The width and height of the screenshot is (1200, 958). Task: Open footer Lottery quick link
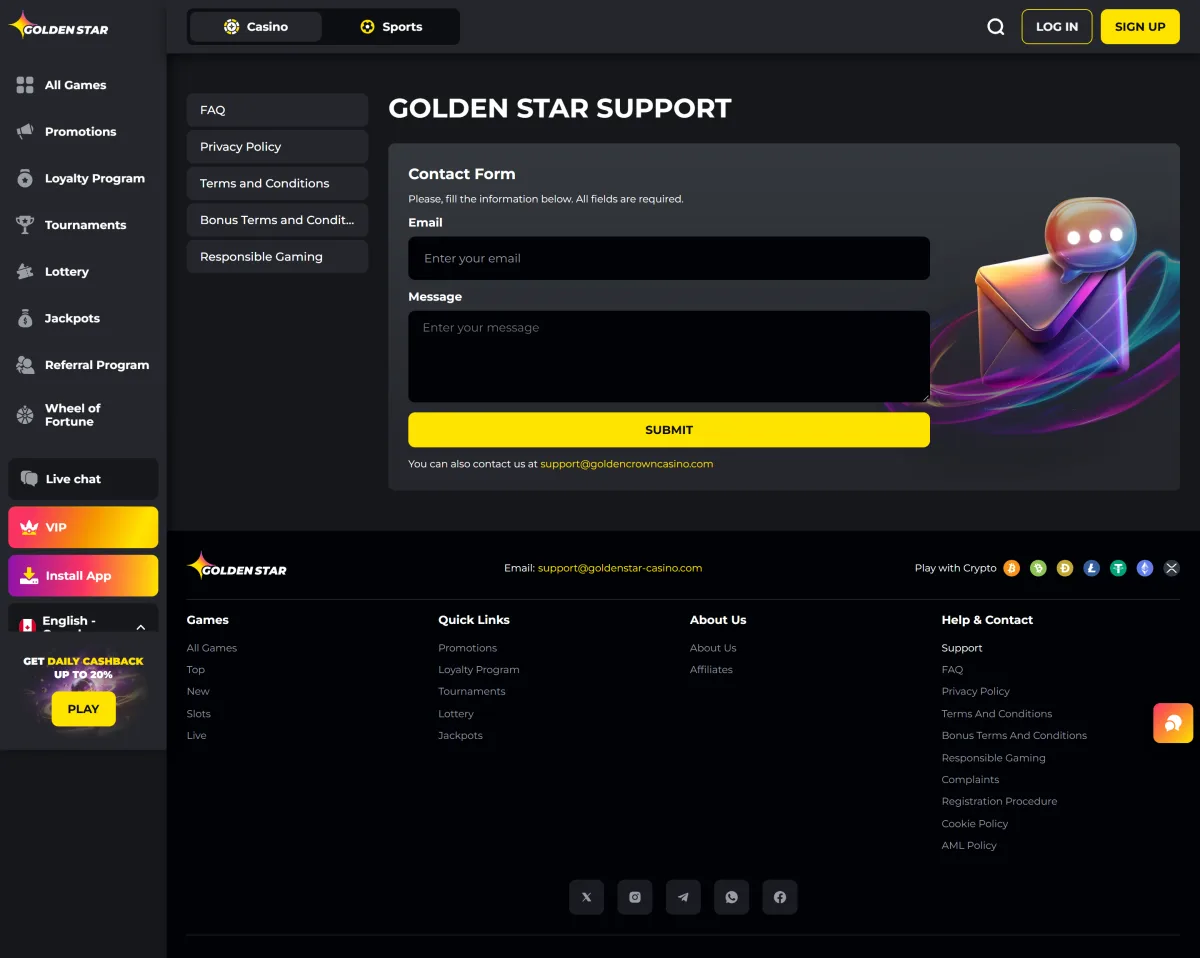(456, 714)
